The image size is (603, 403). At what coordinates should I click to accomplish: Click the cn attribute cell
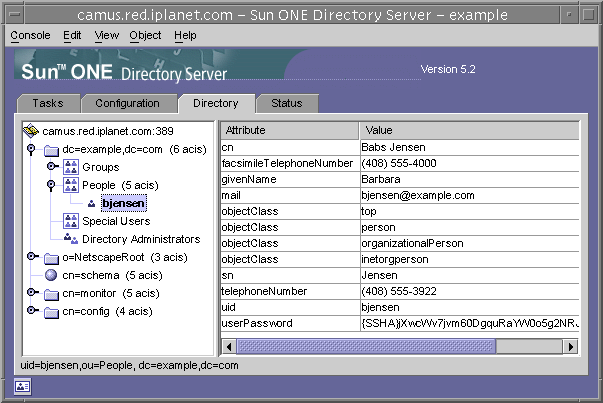(x=290, y=147)
